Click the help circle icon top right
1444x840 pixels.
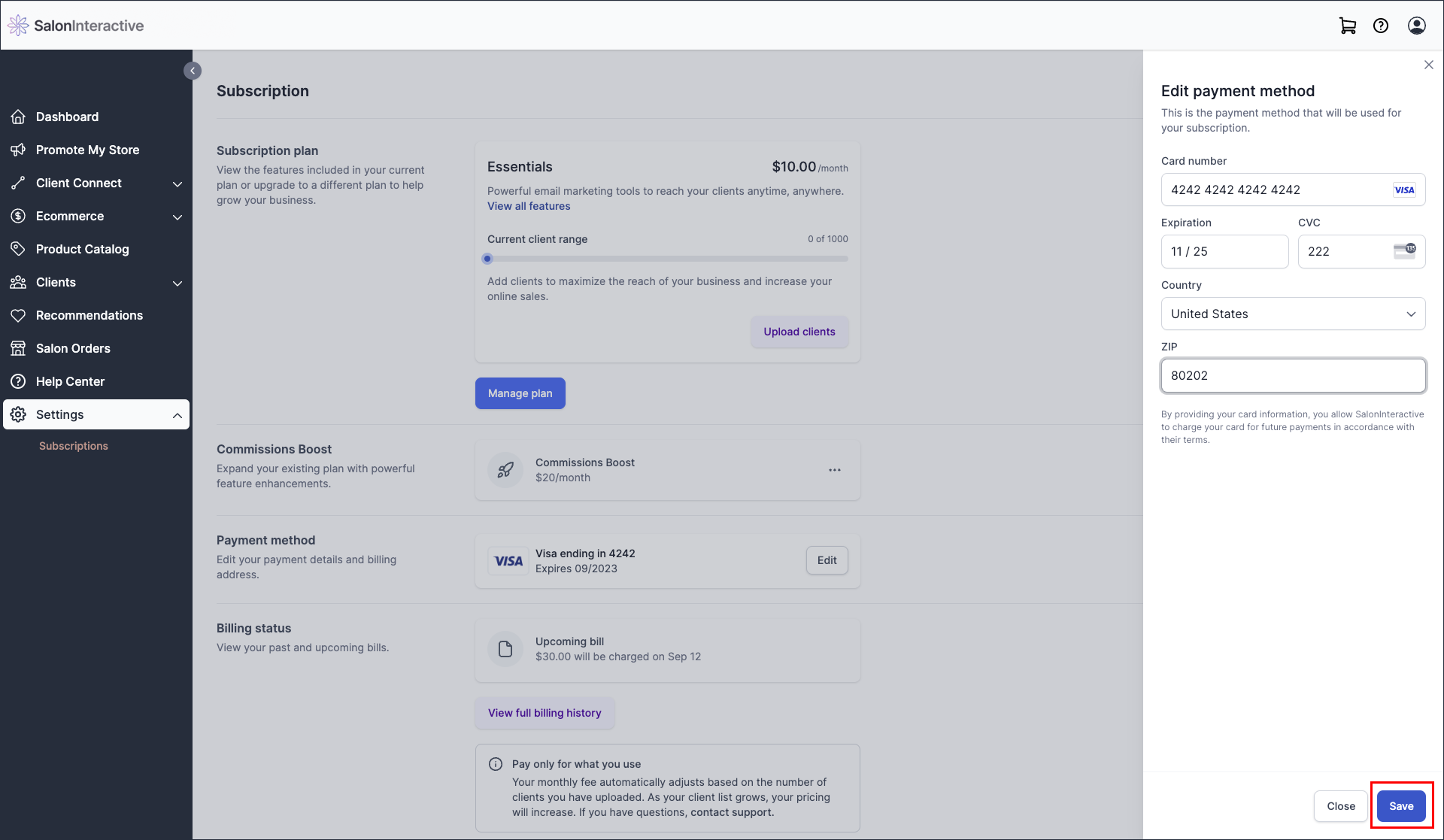tap(1381, 25)
